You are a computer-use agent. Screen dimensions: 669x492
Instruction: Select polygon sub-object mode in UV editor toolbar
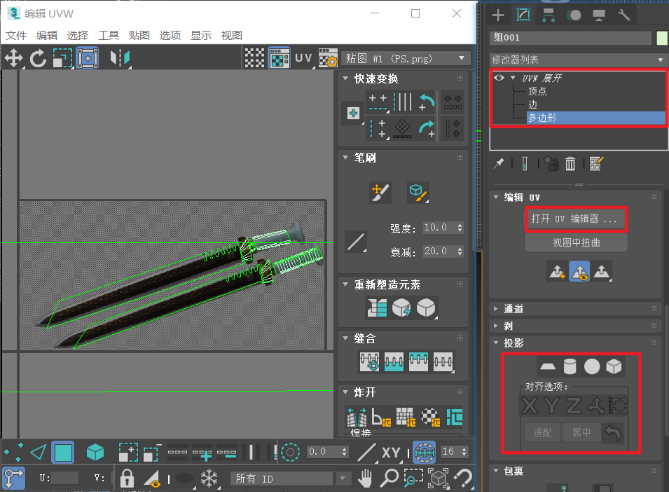click(64, 452)
